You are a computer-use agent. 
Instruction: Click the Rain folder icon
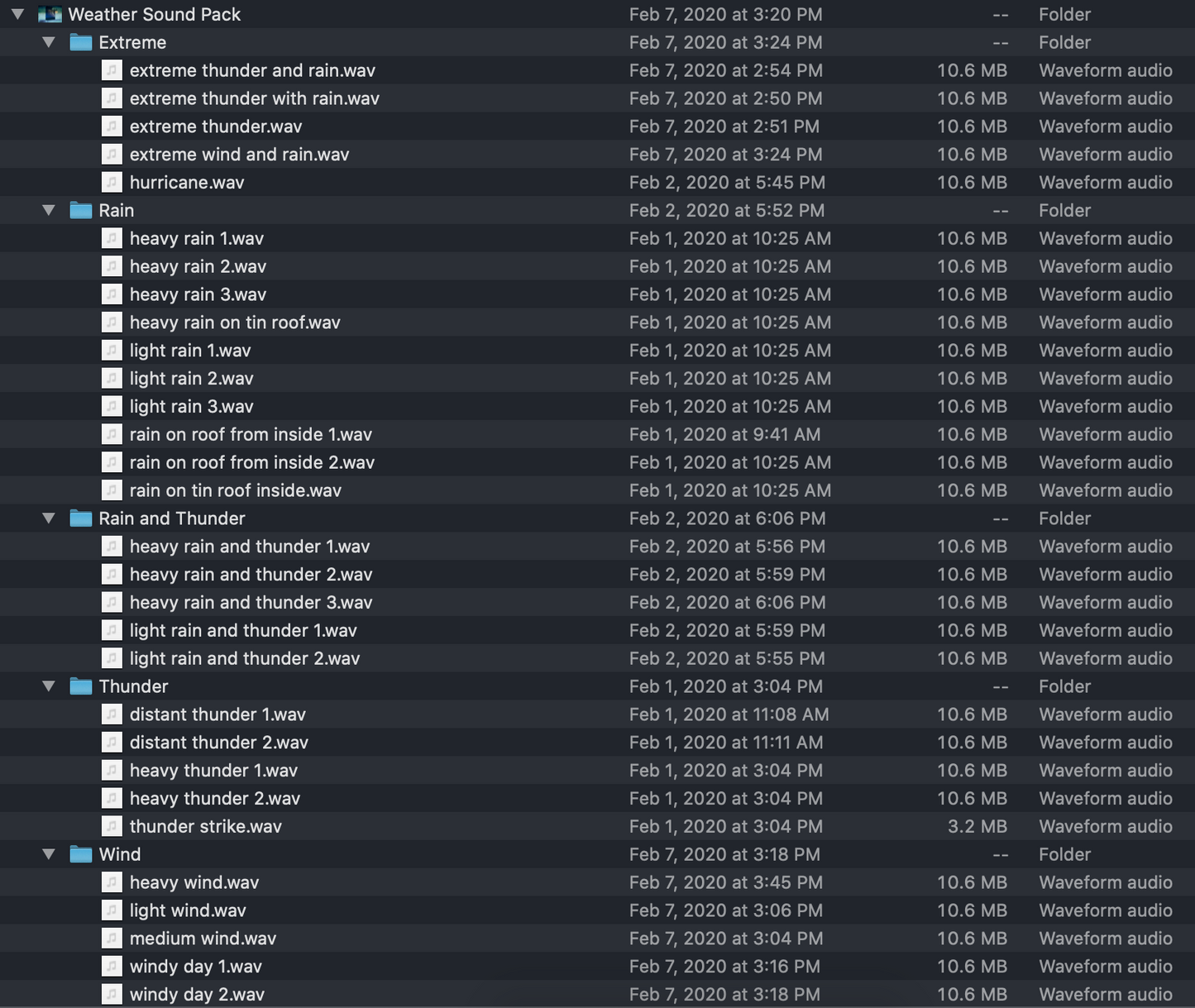click(x=80, y=211)
